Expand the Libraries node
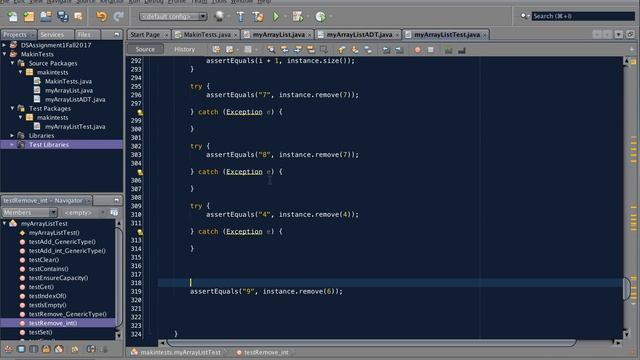This screenshot has width=640, height=360. 12,135
